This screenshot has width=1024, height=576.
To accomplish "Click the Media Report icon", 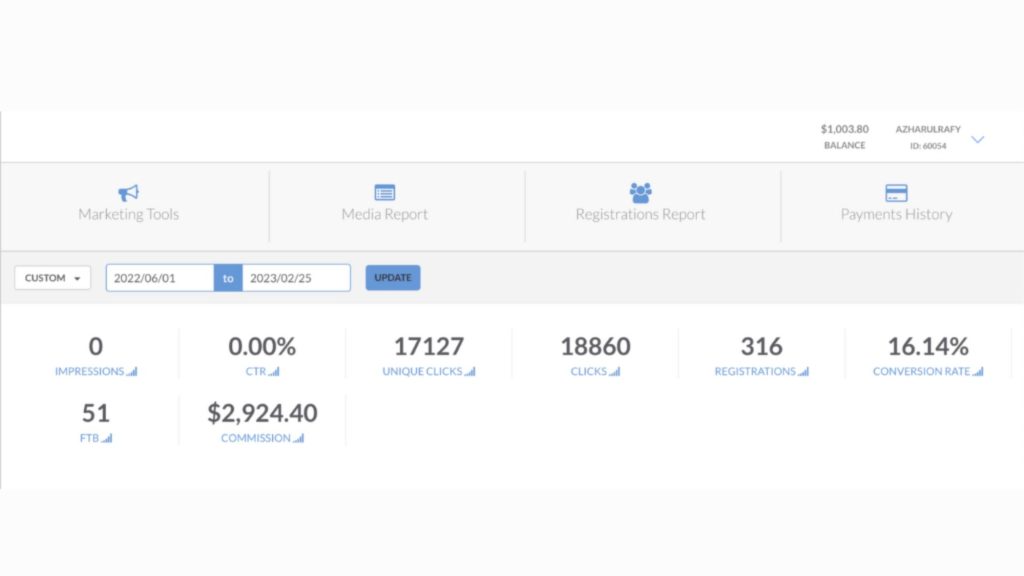I will coord(385,193).
